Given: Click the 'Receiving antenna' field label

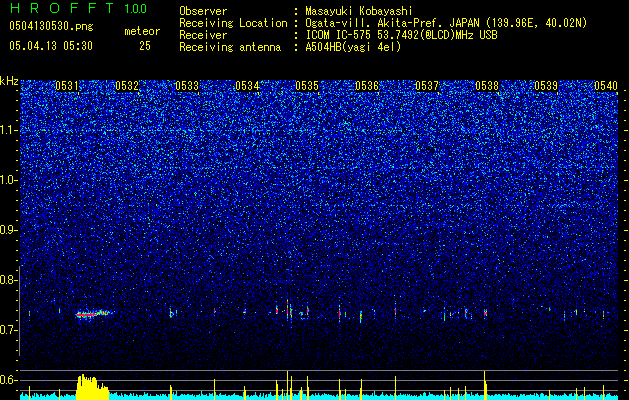Looking at the screenshot, I should coord(230,47).
